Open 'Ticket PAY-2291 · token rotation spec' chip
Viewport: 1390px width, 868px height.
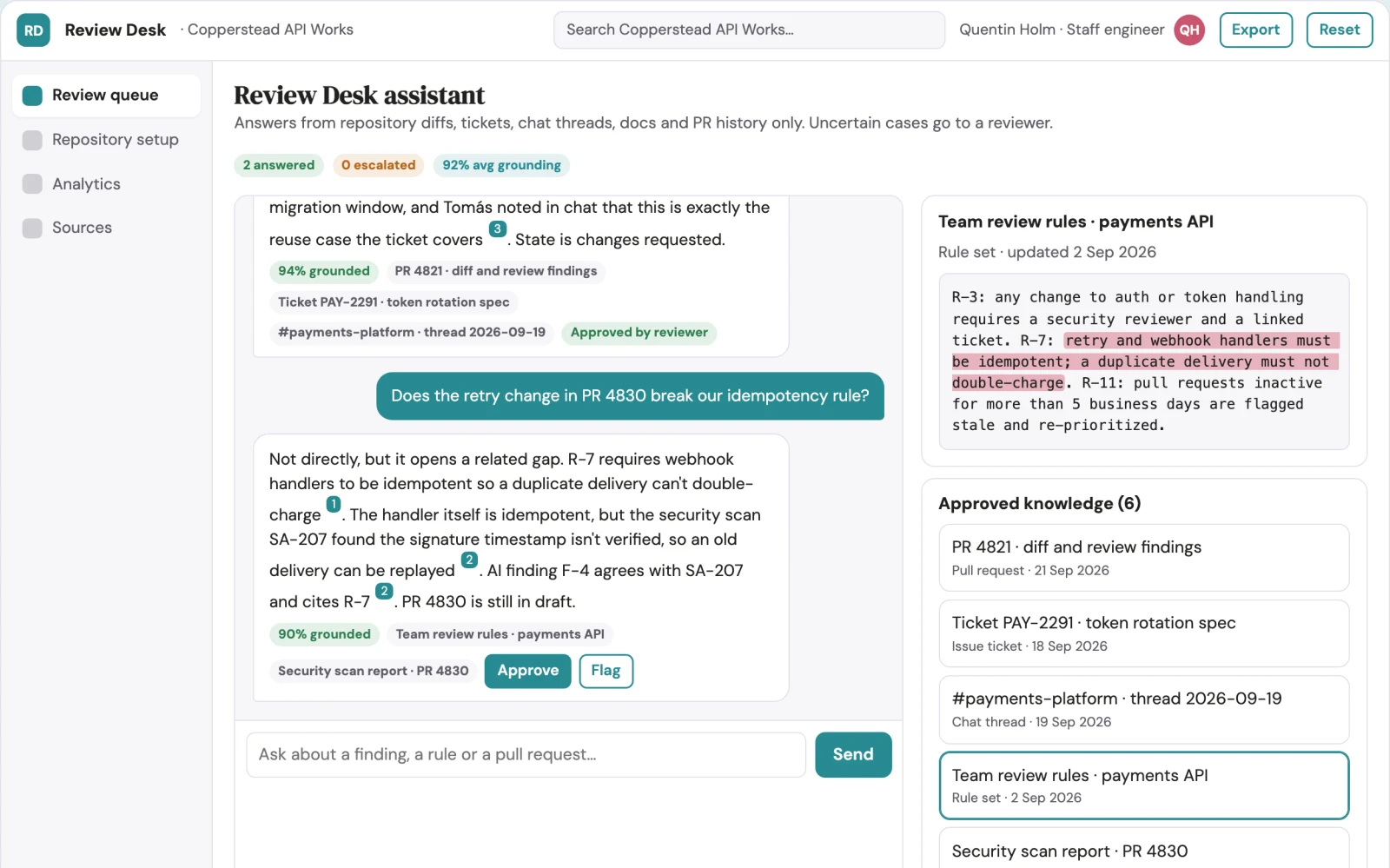point(394,302)
